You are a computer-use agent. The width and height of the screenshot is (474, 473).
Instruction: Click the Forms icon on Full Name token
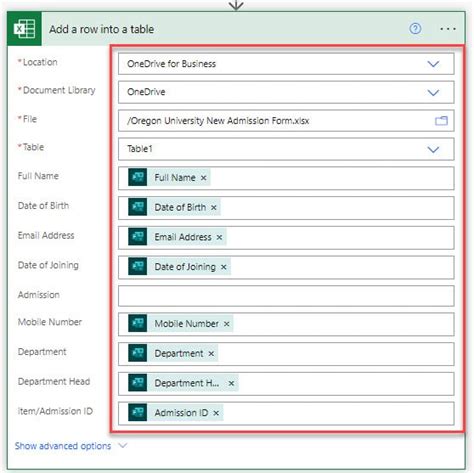coord(138,177)
